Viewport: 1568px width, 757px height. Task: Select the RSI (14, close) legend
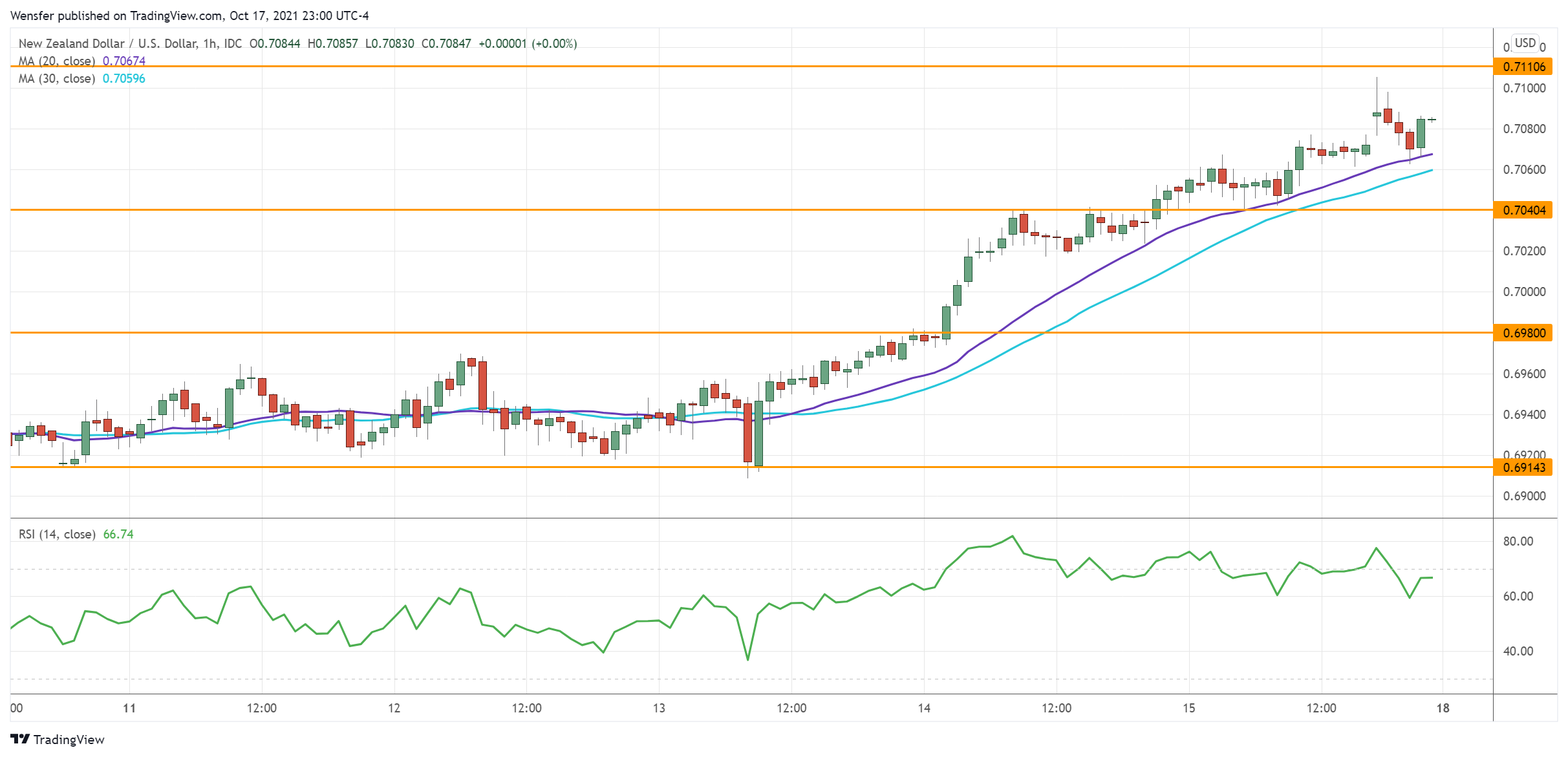click(57, 534)
